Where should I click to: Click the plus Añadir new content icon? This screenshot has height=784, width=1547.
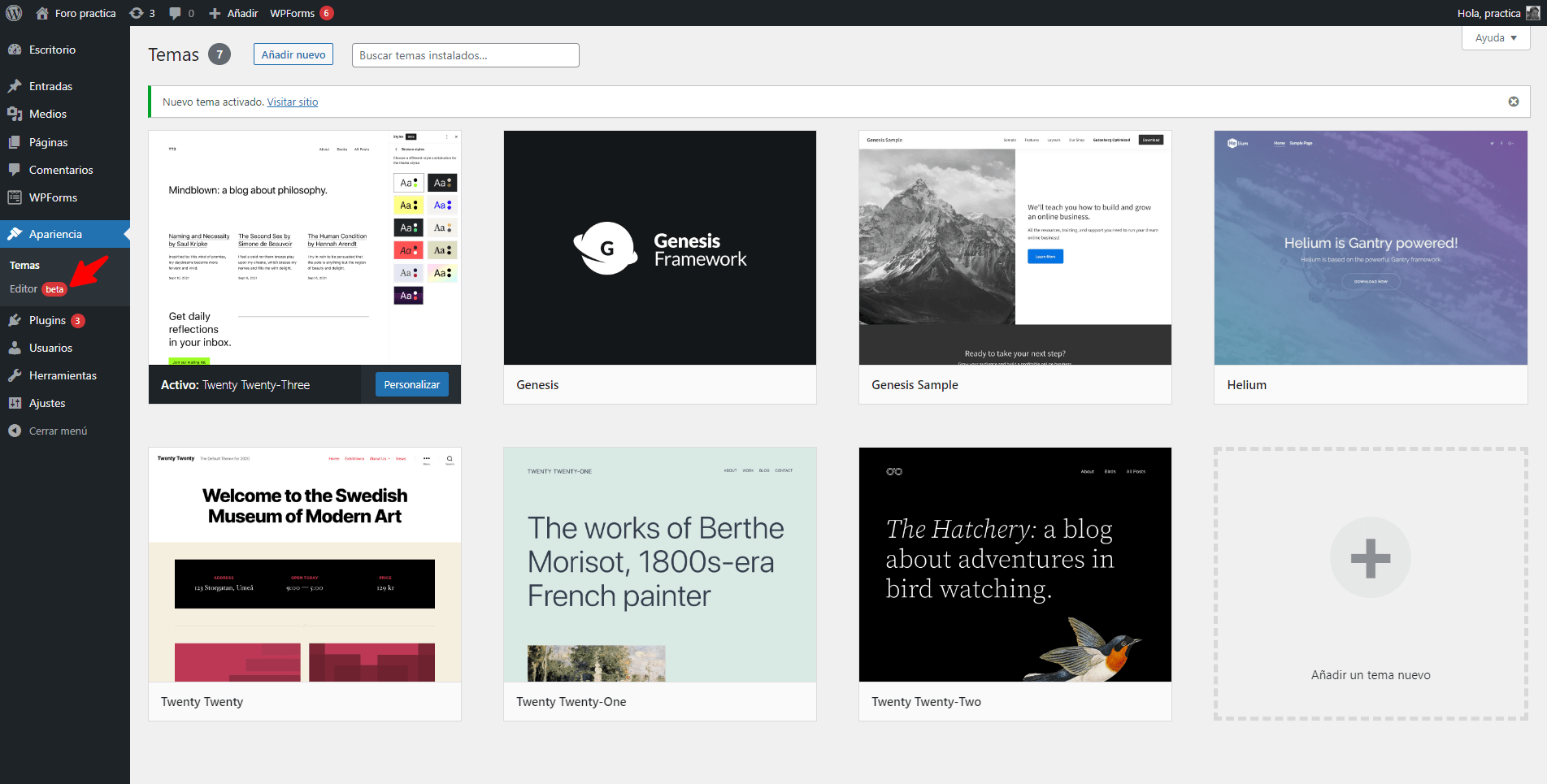[215, 13]
